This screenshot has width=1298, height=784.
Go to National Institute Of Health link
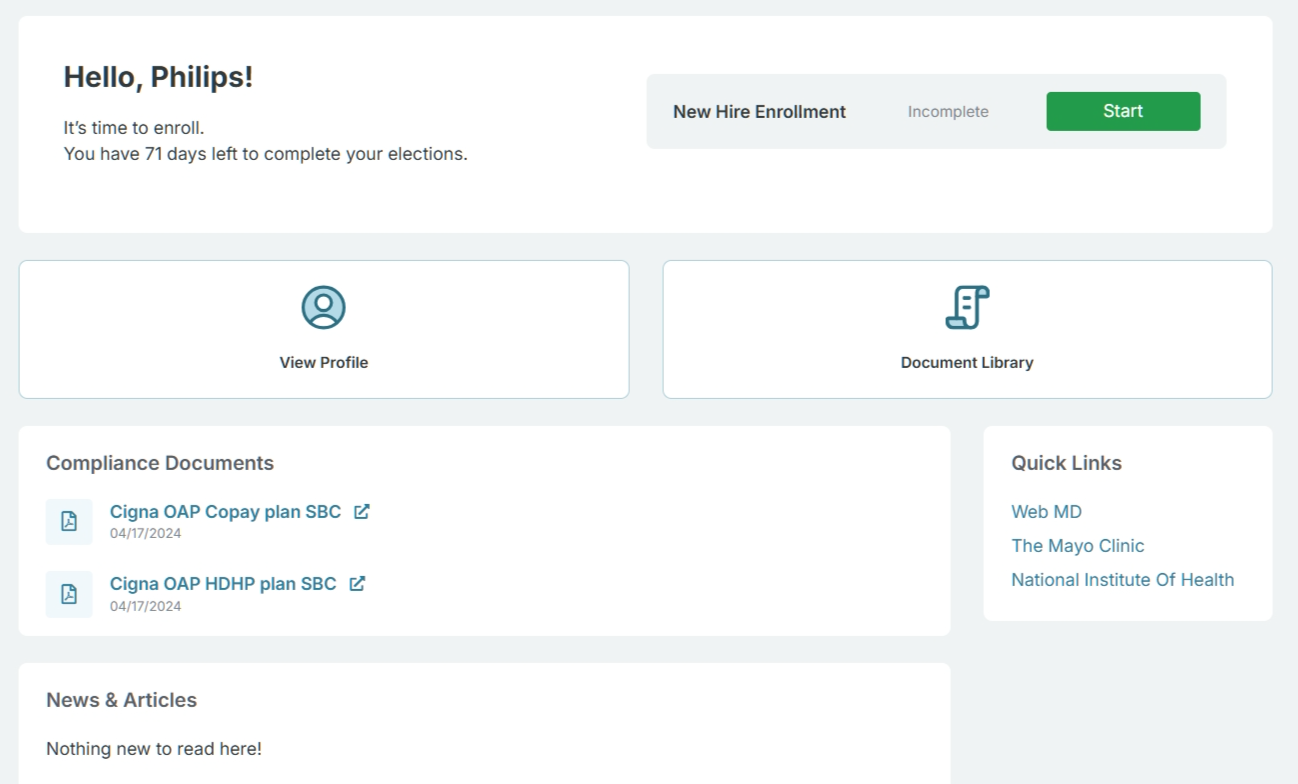pyautogui.click(x=1122, y=580)
